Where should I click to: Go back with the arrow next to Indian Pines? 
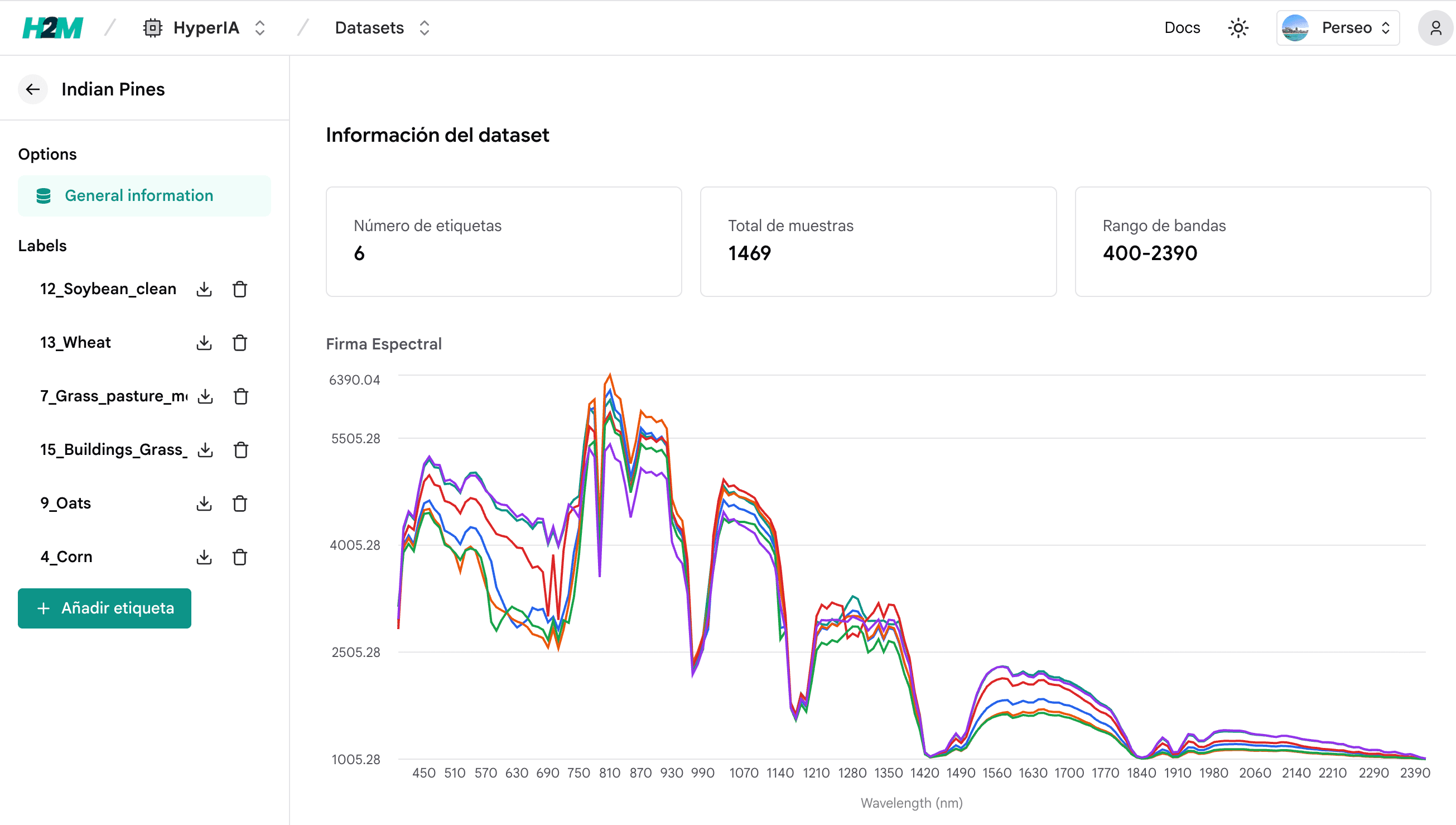click(x=33, y=89)
